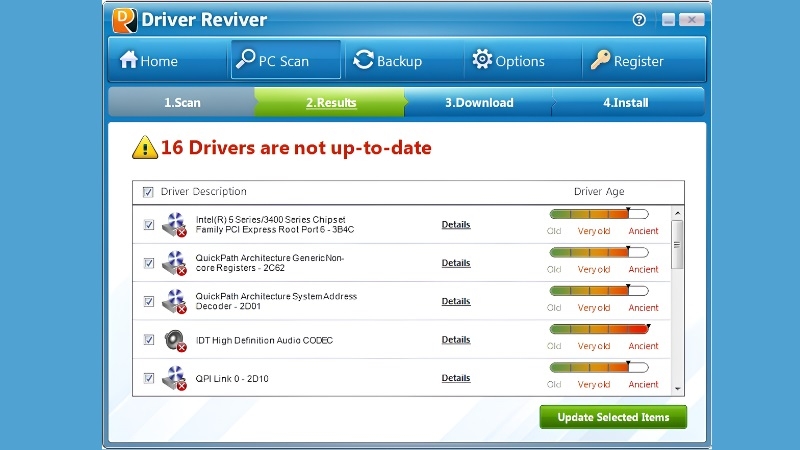Select step 4.Install

point(626,103)
